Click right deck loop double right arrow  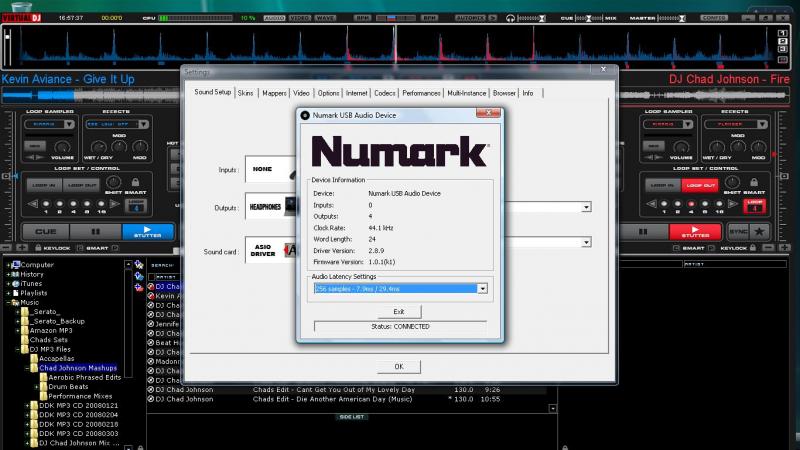click(733, 204)
